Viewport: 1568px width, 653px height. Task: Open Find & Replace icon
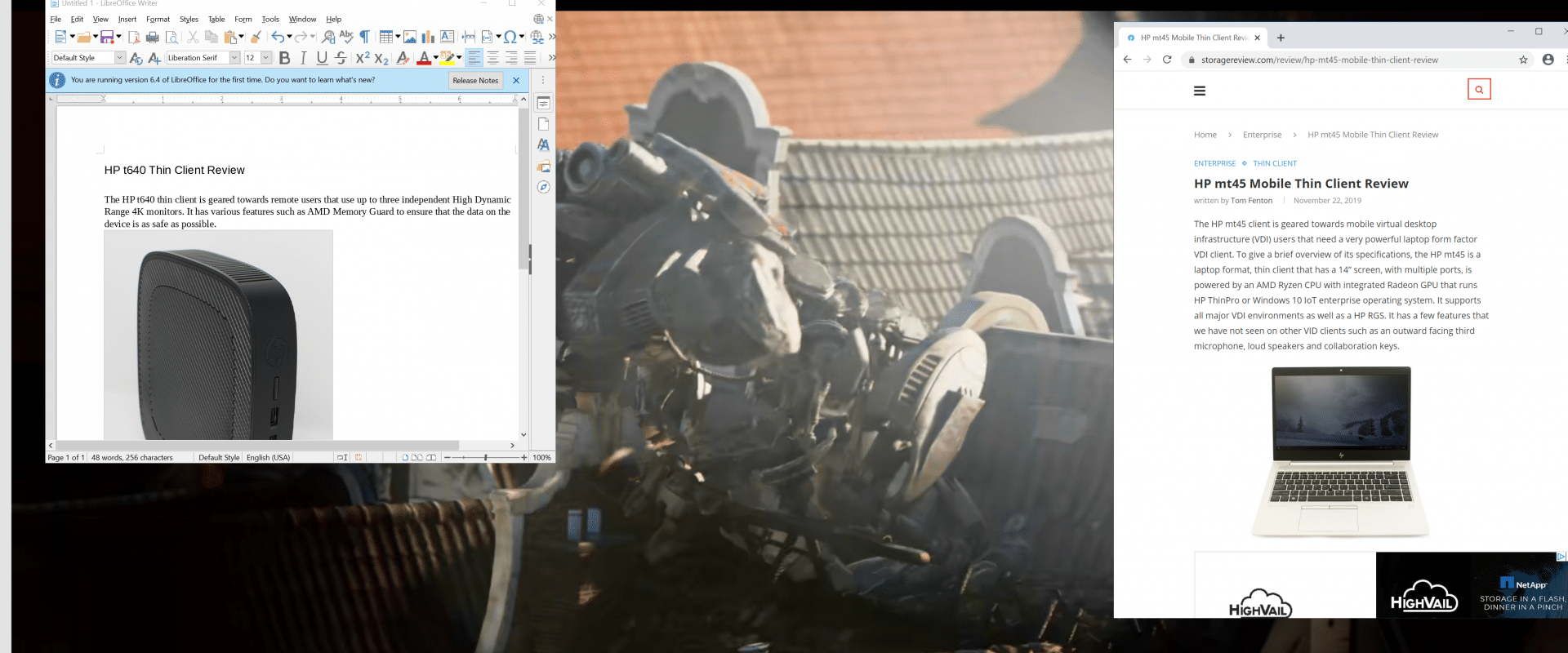[x=328, y=37]
